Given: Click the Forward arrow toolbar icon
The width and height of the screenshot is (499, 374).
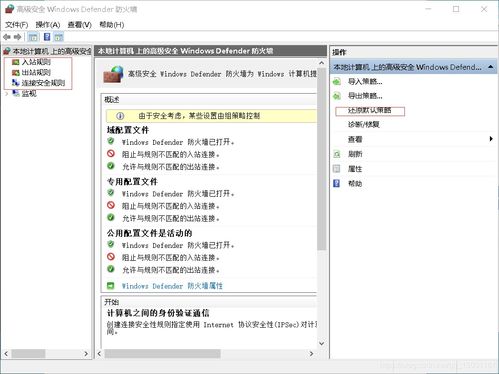Looking at the screenshot, I should (18, 37).
